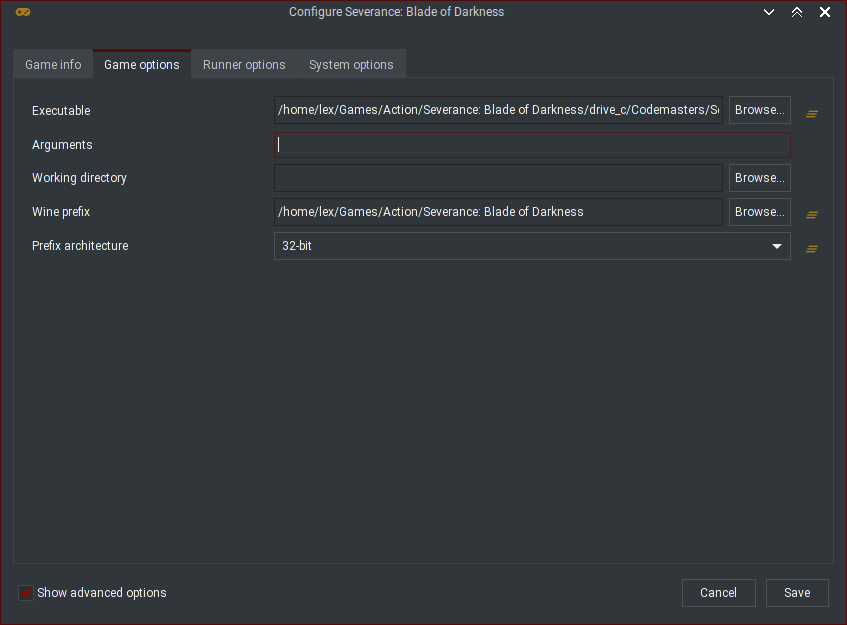Maximize the window with the double chevron icon

point(797,12)
